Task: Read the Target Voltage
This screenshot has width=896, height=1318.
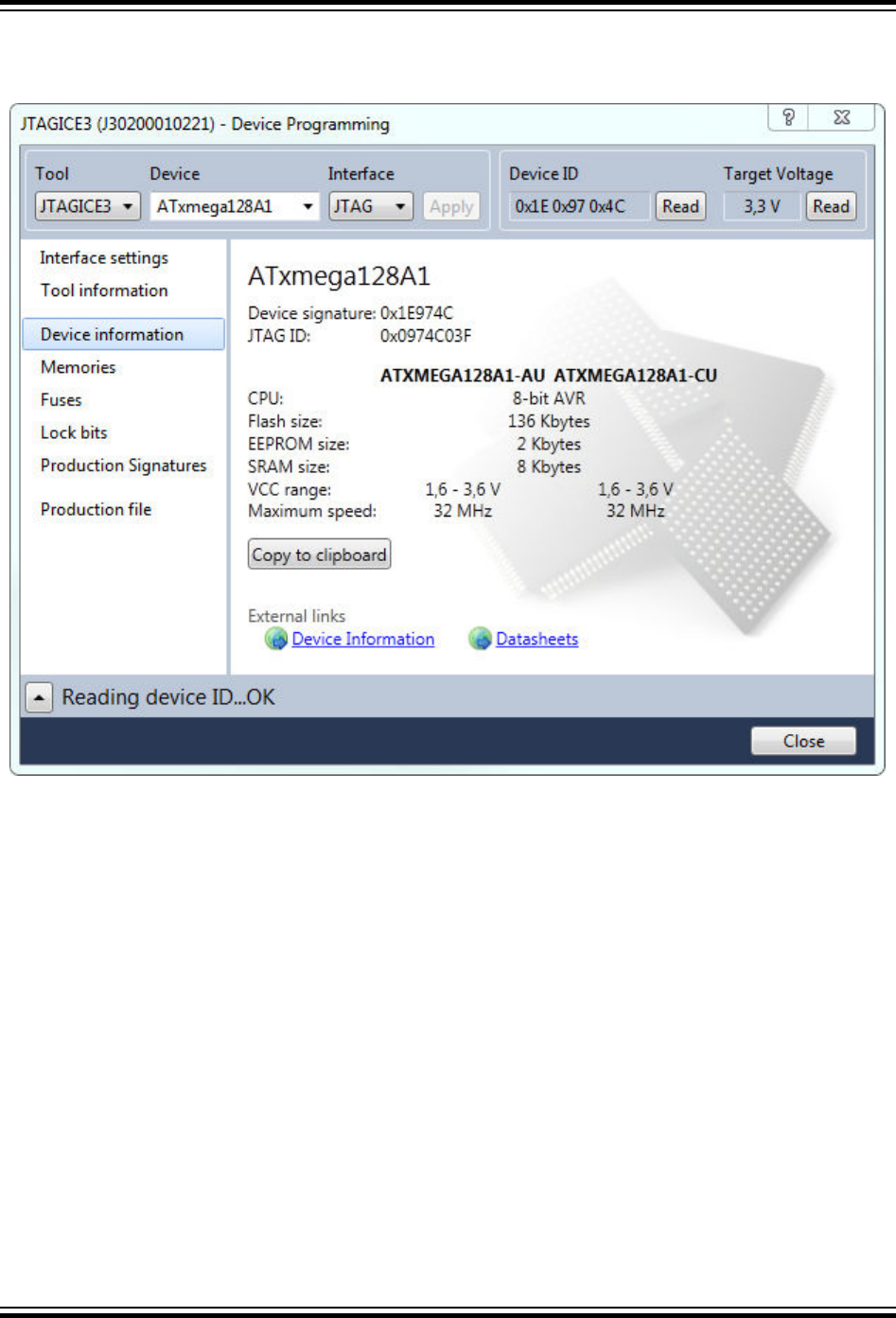Action: pyautogui.click(x=831, y=206)
